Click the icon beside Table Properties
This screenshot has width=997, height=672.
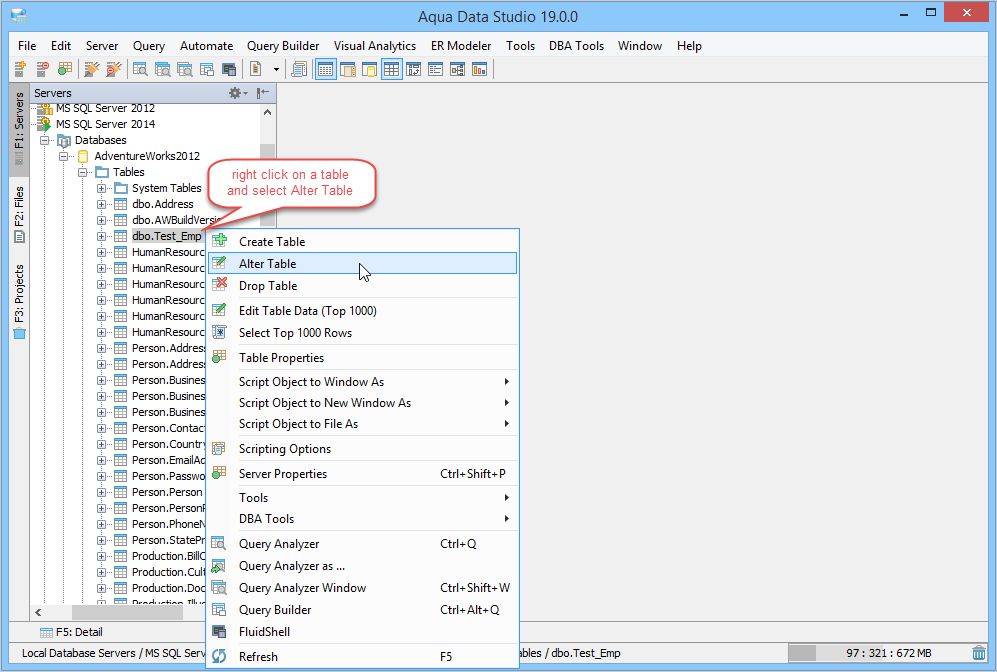[x=219, y=357]
